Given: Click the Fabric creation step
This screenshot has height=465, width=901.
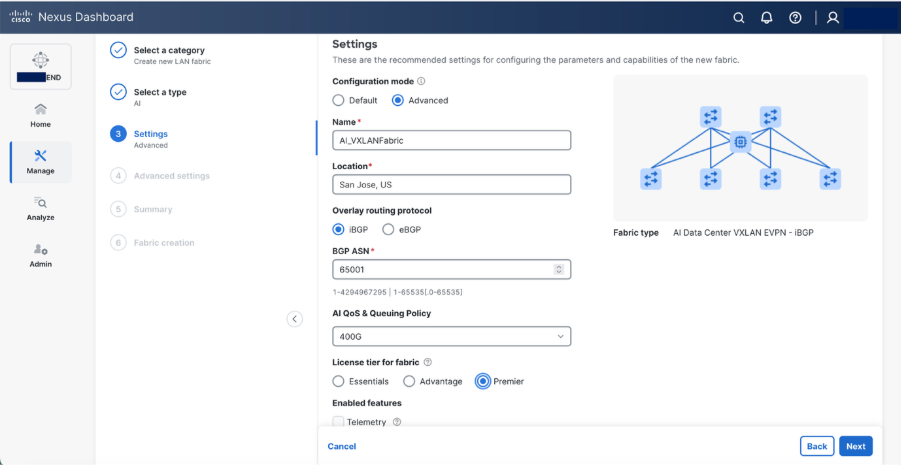Looking at the screenshot, I should click(x=164, y=243).
